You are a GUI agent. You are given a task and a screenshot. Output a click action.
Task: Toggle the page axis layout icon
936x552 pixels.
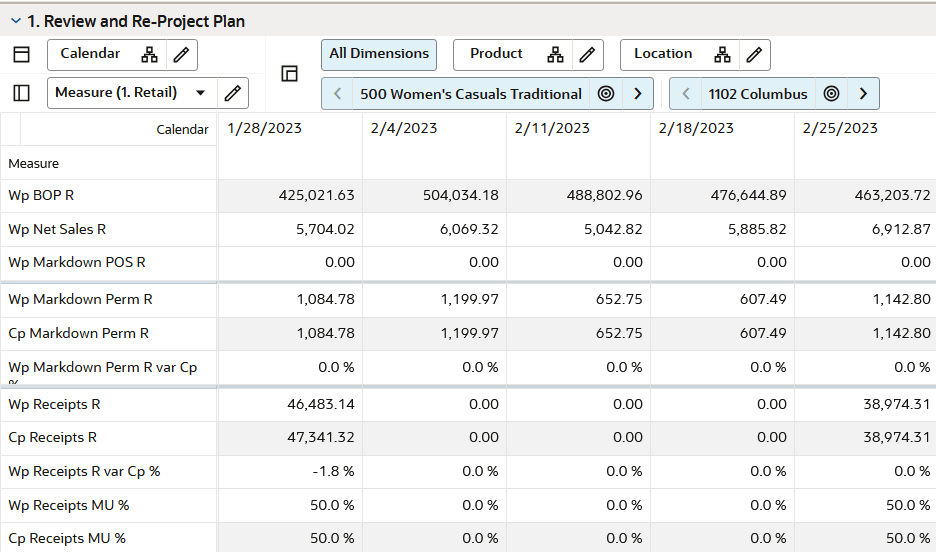click(290, 73)
